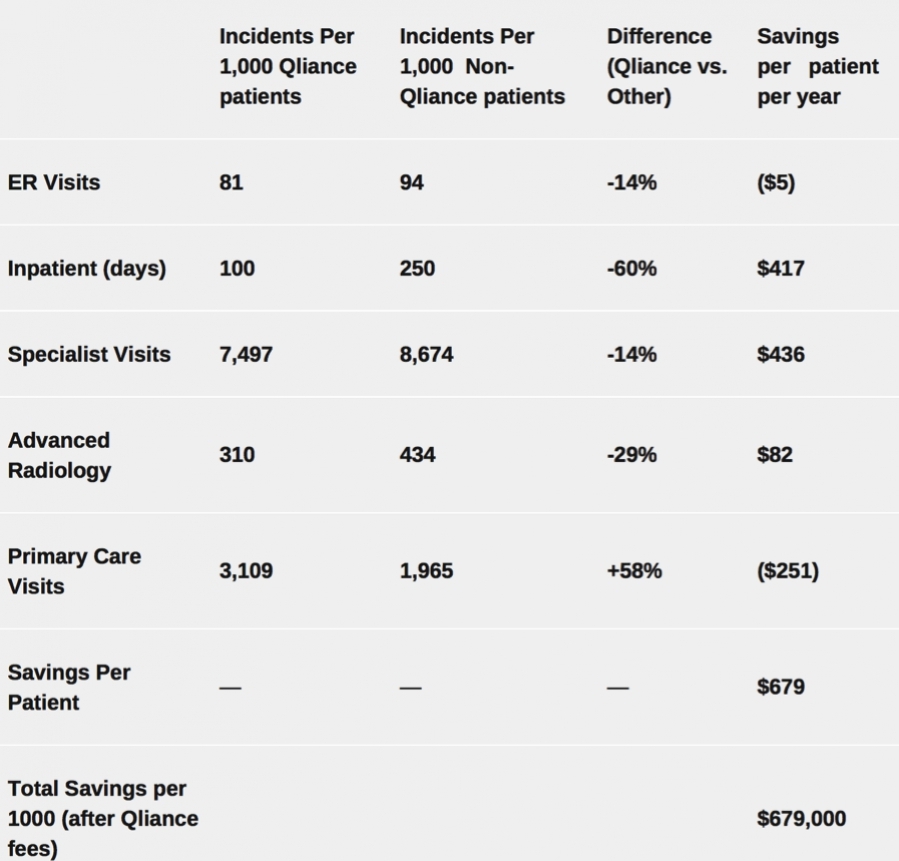Screen dimensions: 899x861
Task: Select the 3,109 primary care visits value
Action: (x=246, y=571)
